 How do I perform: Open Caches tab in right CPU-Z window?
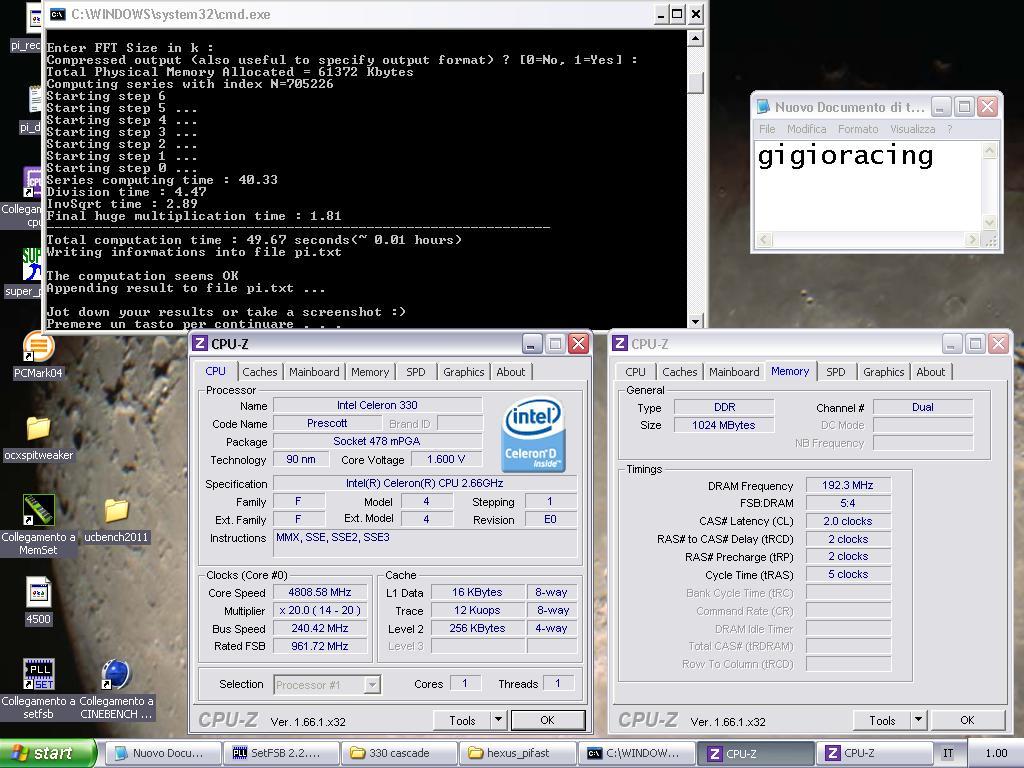pyautogui.click(x=679, y=372)
